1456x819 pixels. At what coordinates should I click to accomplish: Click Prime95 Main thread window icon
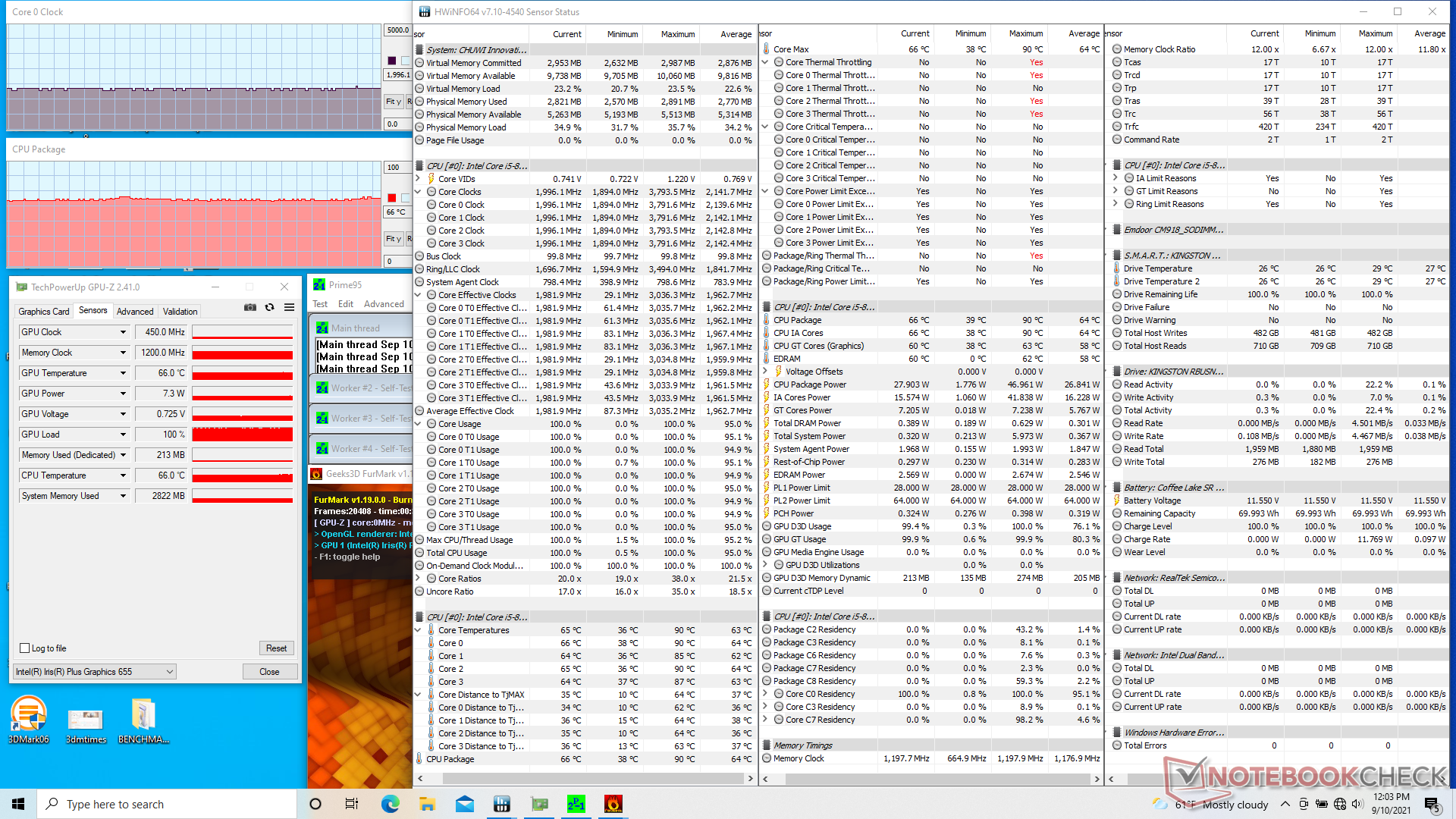pos(322,328)
